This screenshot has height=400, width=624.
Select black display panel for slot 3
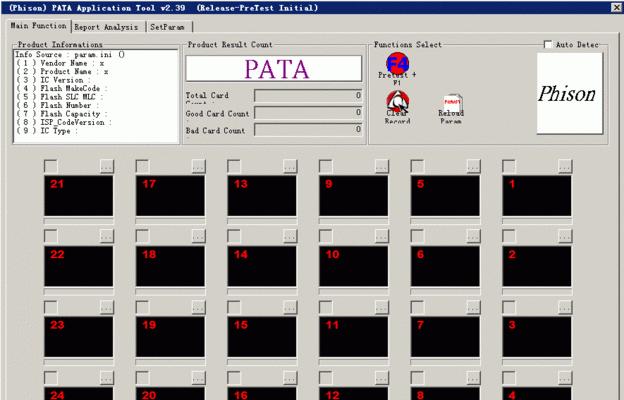537,337
